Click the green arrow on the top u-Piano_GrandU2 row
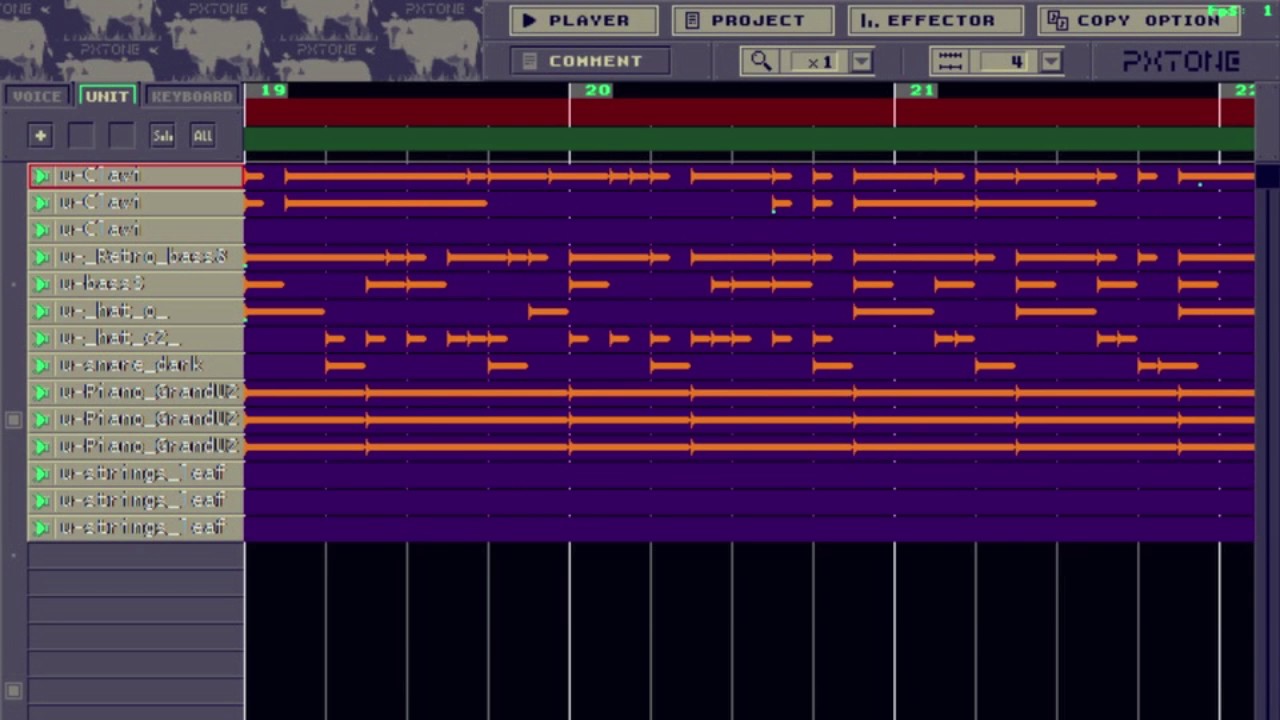1280x720 pixels. (41, 392)
